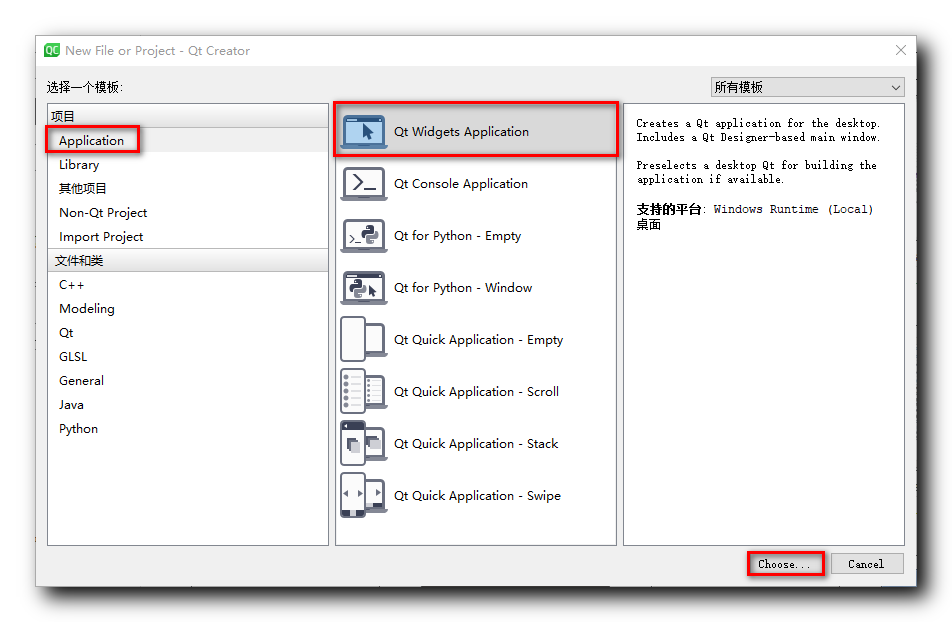The image size is (952, 622).
Task: Click the Qt Quick Application - Empty icon
Action: click(x=364, y=340)
